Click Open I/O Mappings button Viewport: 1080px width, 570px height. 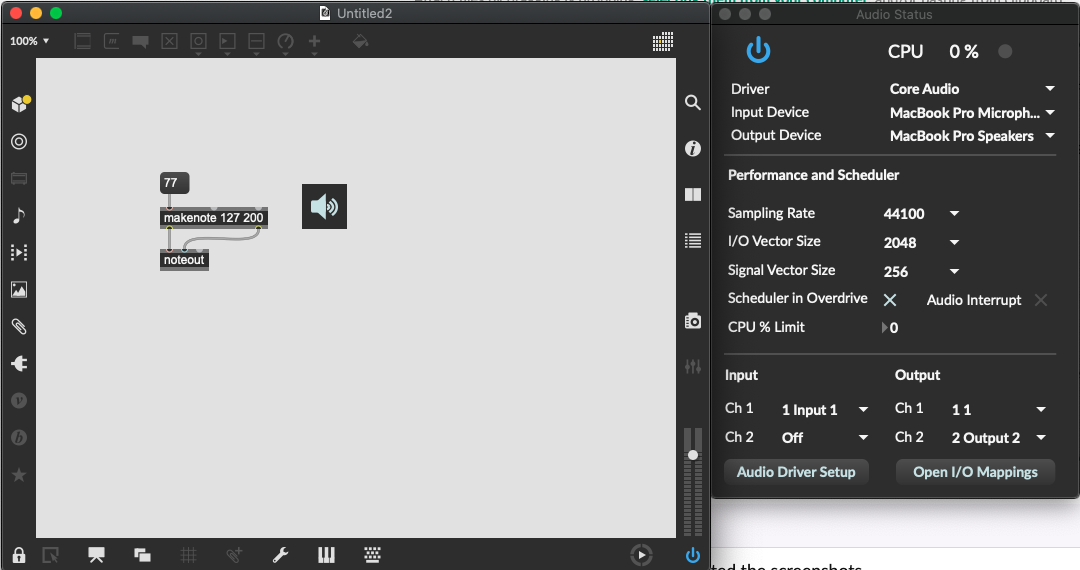(x=975, y=472)
